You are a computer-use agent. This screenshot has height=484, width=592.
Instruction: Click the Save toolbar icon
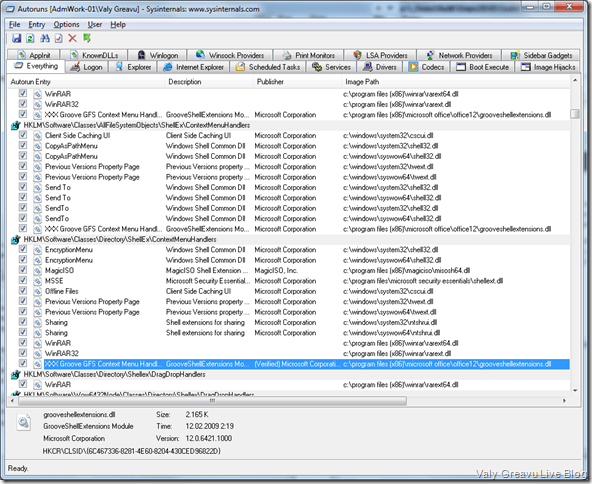(17, 38)
